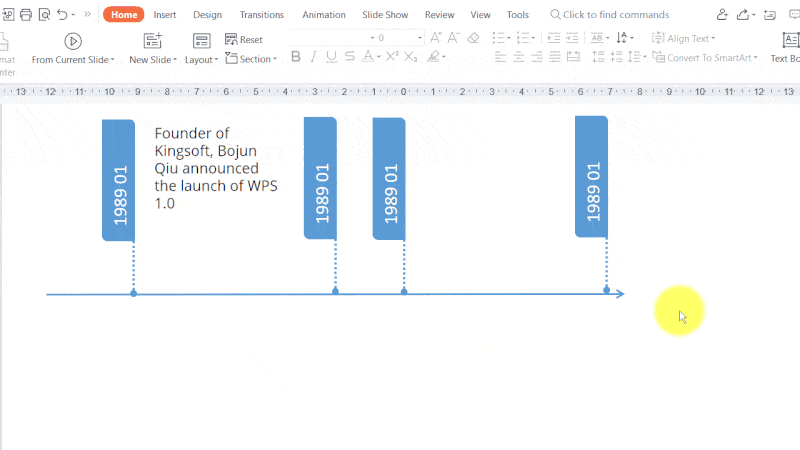Click the Clear Formatting eraser icon
This screenshot has width=800, height=450.
[x=473, y=38]
